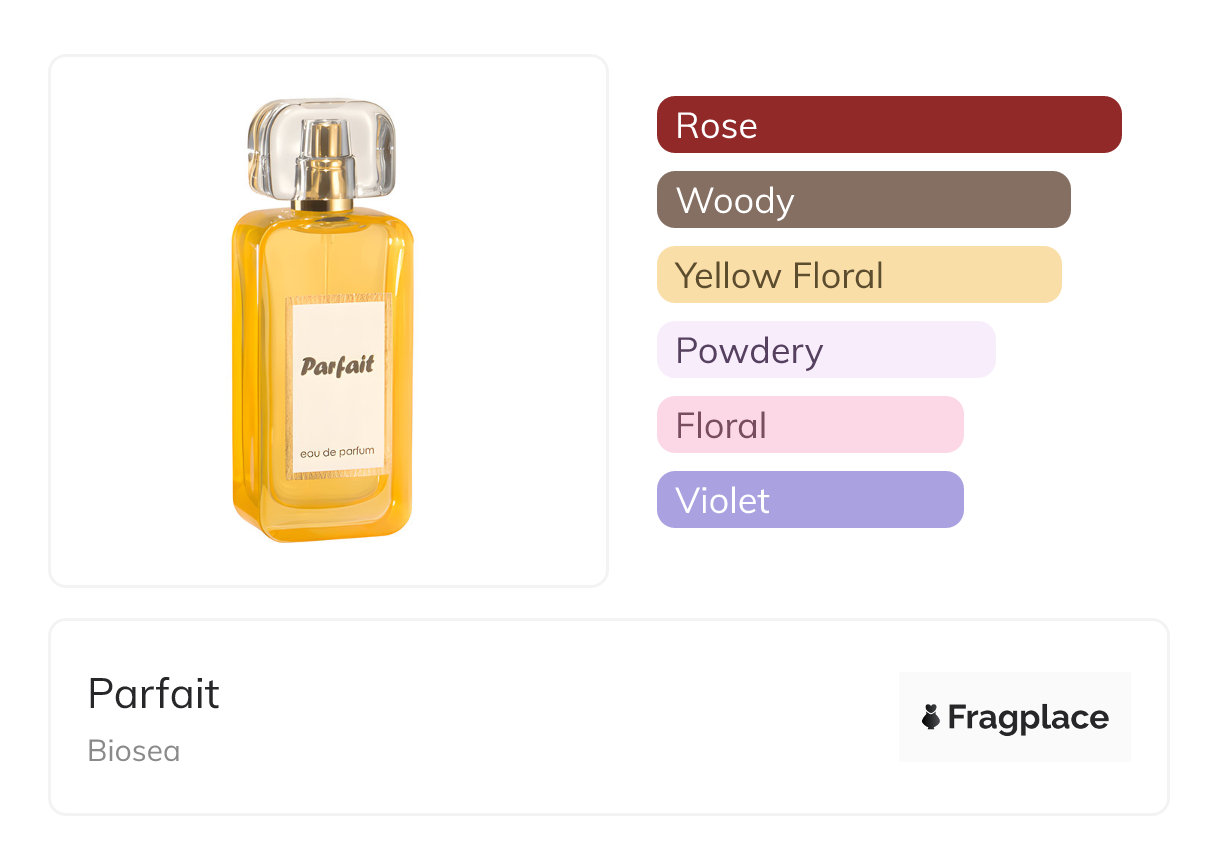Image resolution: width=1218 pixels, height=864 pixels.
Task: Click the 'Woody' text label
Action: coord(735,200)
